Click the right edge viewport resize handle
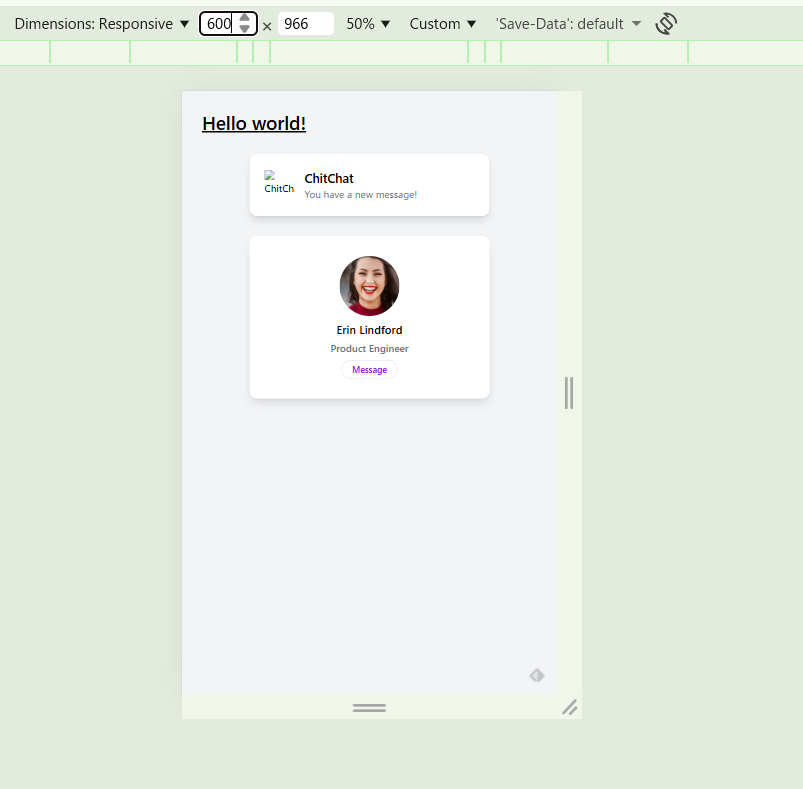The width and height of the screenshot is (803, 789). pos(569,393)
